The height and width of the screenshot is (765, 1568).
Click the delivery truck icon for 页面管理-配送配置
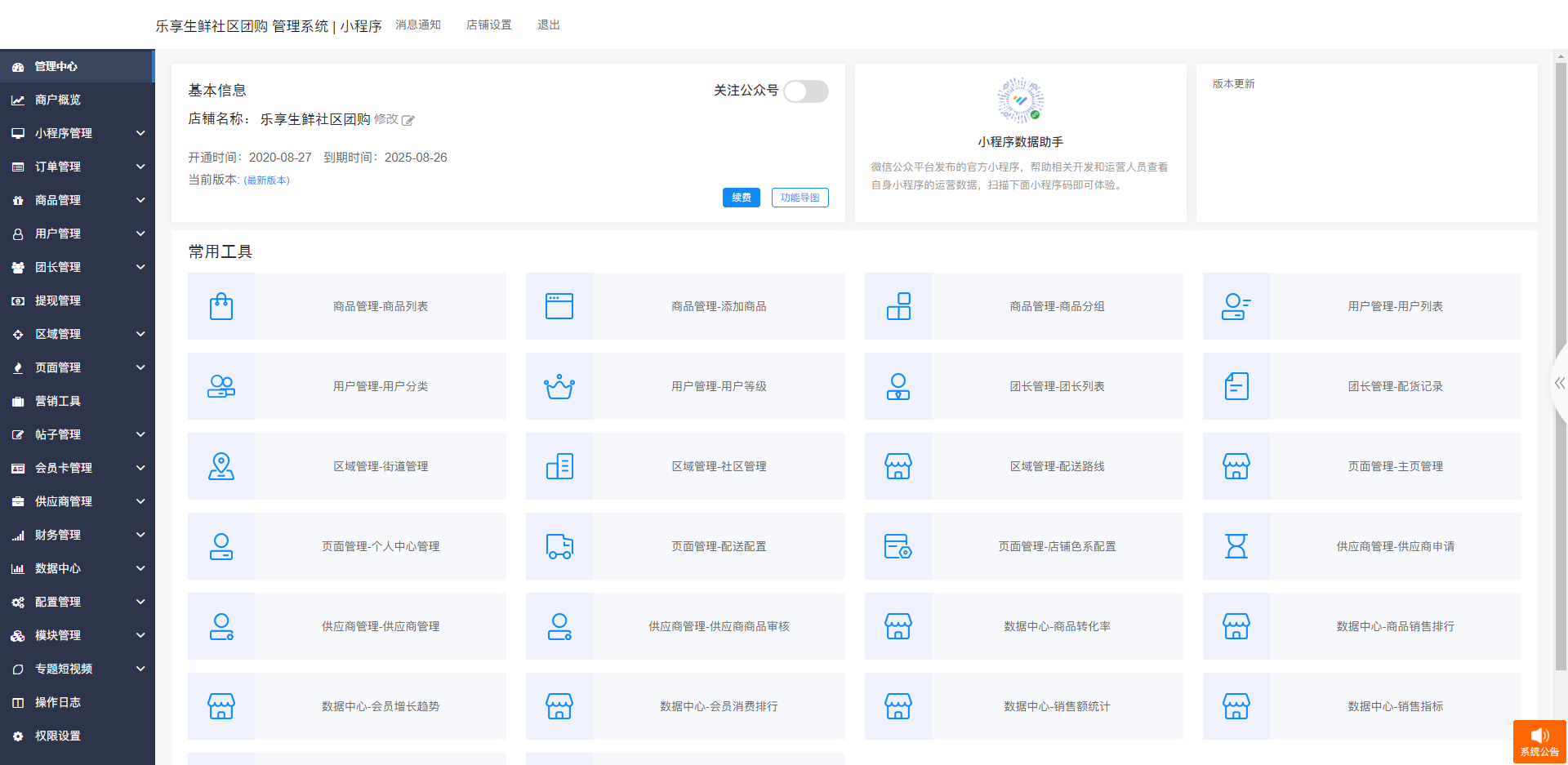(559, 546)
